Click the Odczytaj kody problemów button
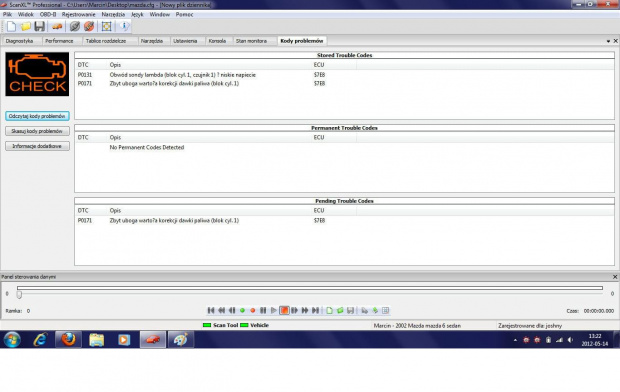620x392 pixels. 37,116
